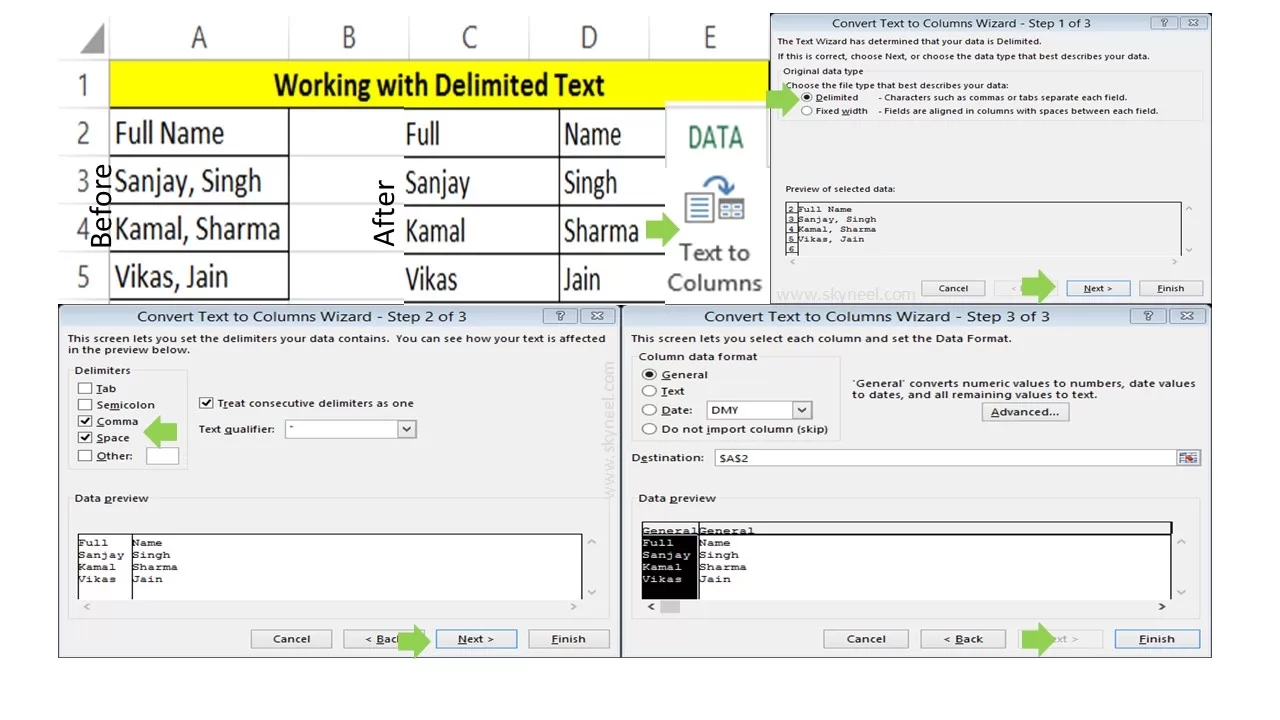Click cell containing 'Kamal, Sharma'
The width and height of the screenshot is (1280, 720).
(199, 229)
